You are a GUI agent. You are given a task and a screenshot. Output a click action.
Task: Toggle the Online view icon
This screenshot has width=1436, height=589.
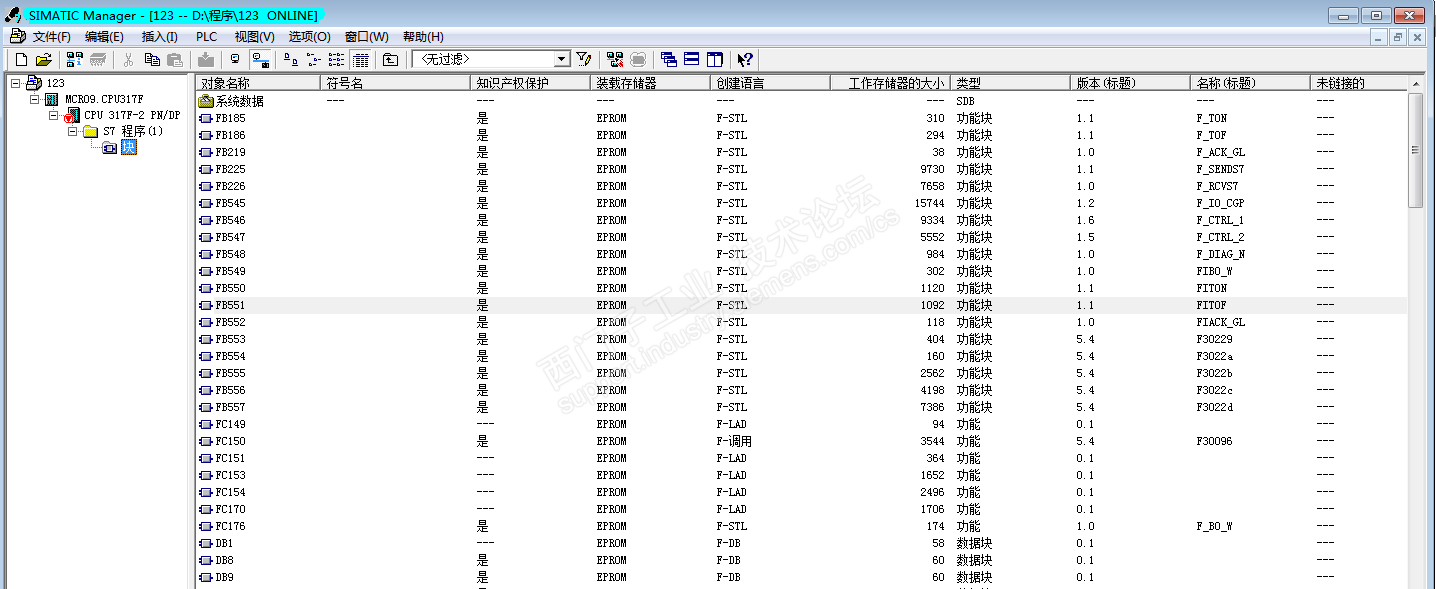260,60
